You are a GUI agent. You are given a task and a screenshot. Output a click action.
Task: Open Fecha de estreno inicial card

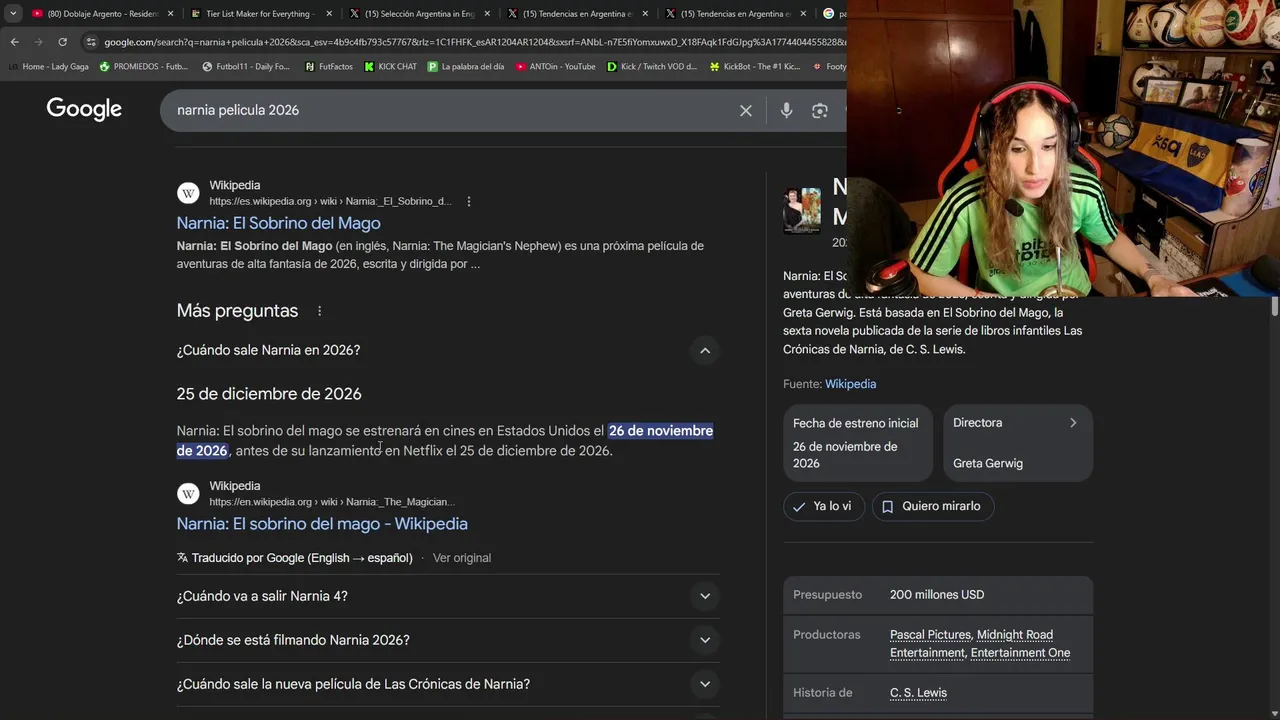coord(858,442)
